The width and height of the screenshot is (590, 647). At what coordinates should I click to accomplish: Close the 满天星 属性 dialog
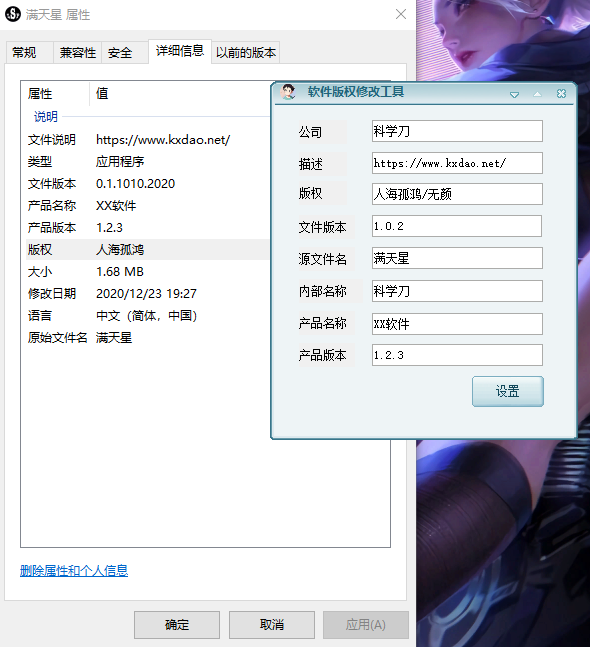coord(401,14)
